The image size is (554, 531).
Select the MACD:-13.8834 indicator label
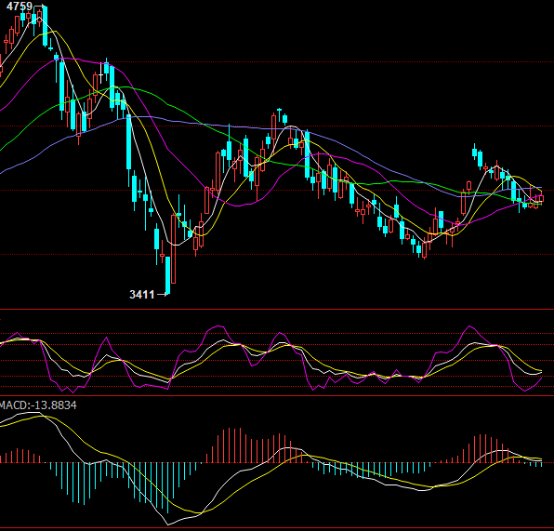coord(38,405)
